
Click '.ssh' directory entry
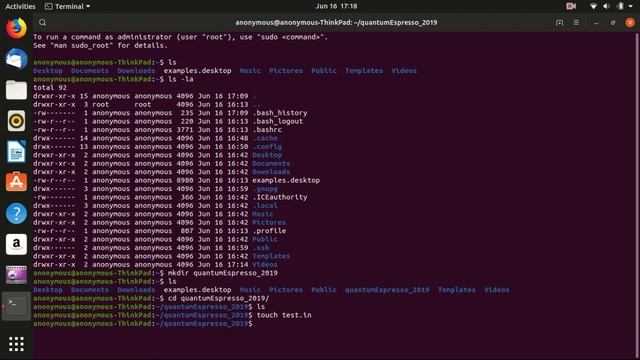(261, 248)
